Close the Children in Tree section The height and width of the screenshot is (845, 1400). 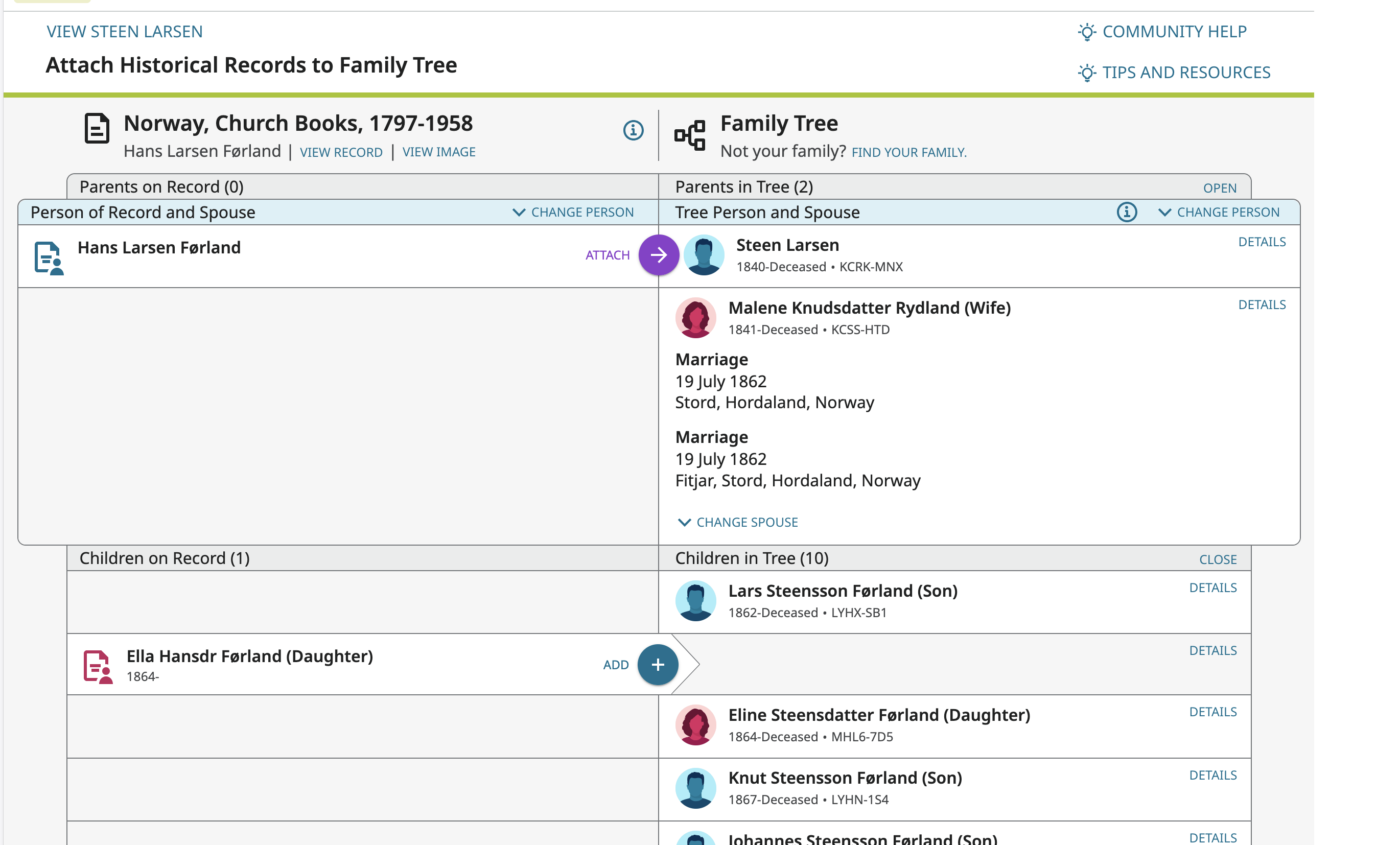click(1218, 560)
